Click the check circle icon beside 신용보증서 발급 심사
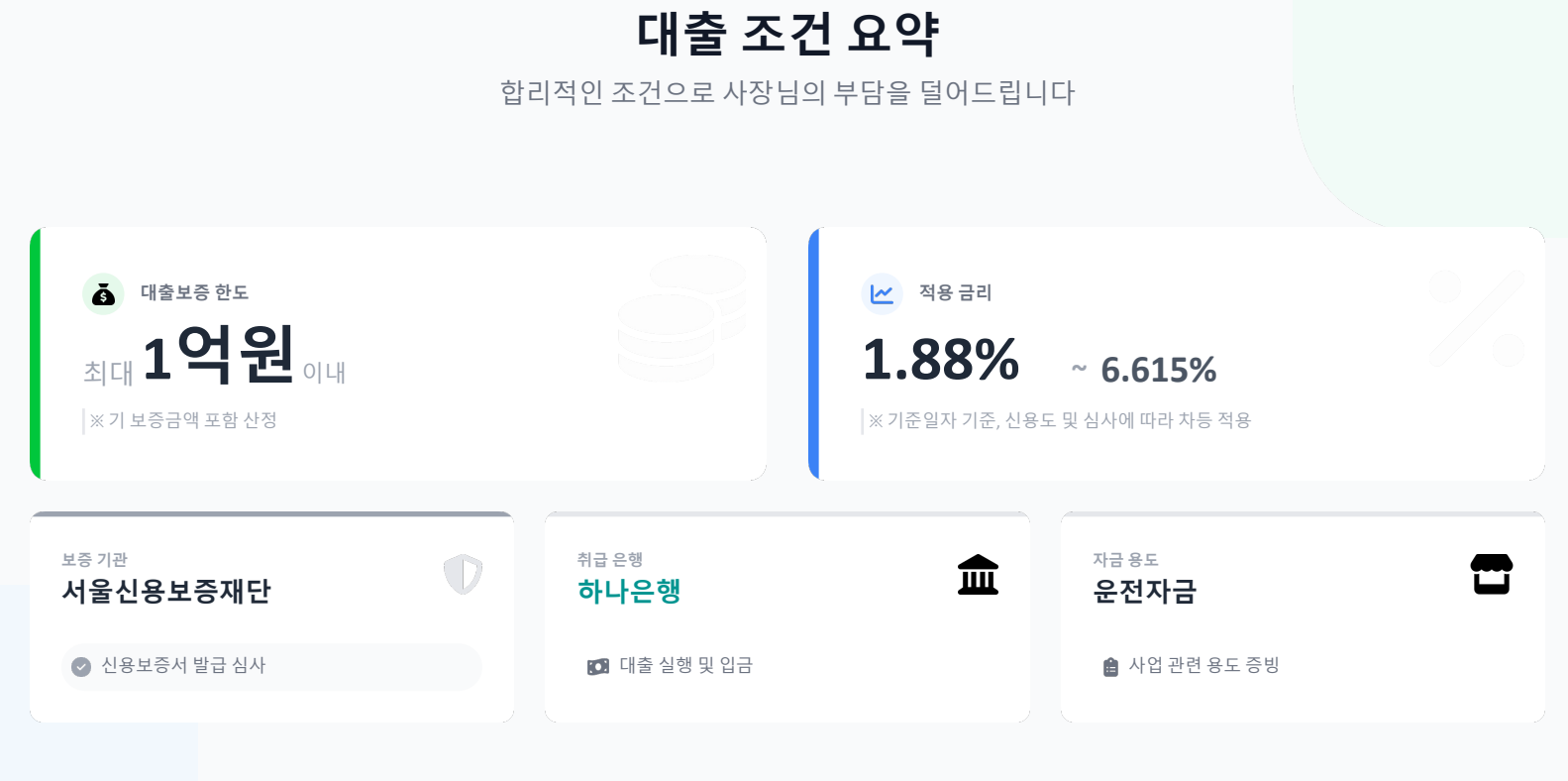Image resolution: width=1568 pixels, height=781 pixels. (x=82, y=666)
